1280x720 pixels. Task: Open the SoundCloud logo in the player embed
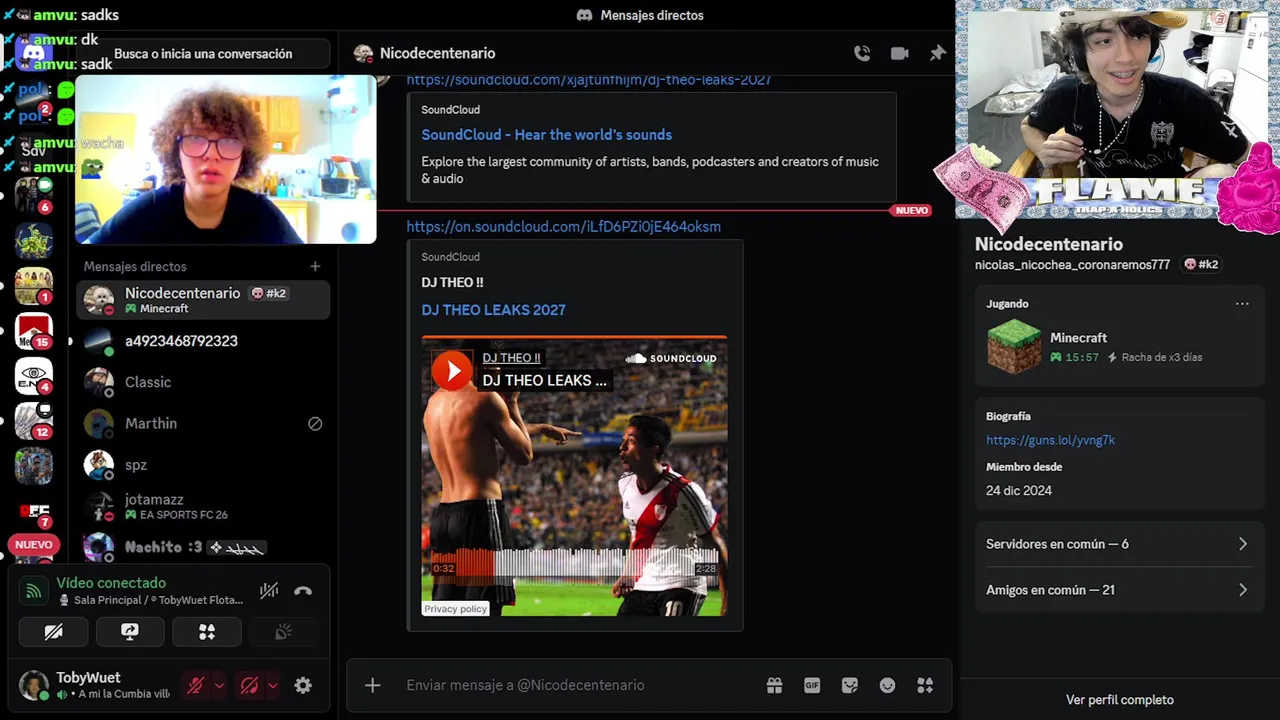pyautogui.click(x=671, y=358)
